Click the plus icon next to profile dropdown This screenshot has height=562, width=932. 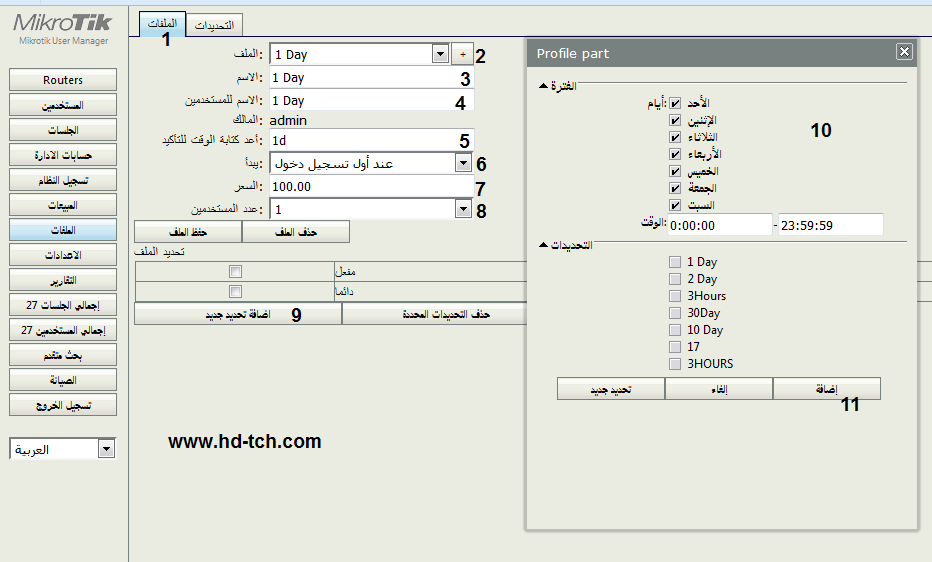462,54
